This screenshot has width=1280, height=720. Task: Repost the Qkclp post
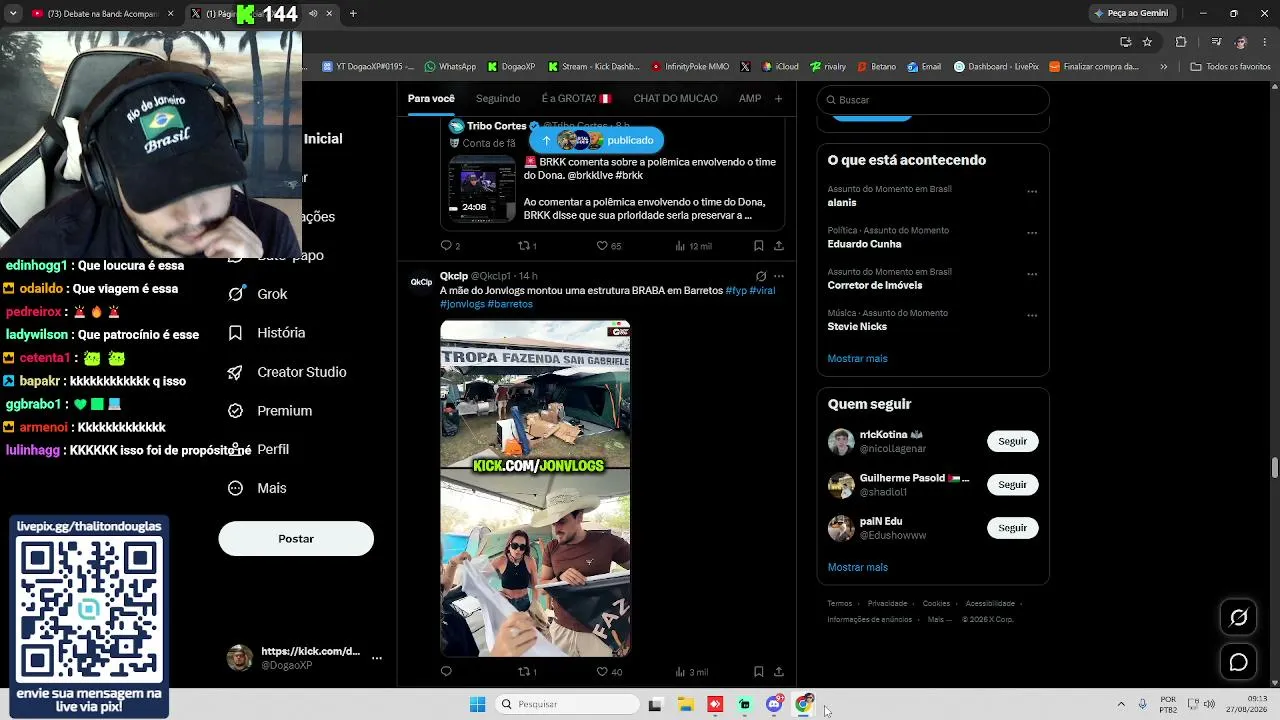[x=527, y=672]
